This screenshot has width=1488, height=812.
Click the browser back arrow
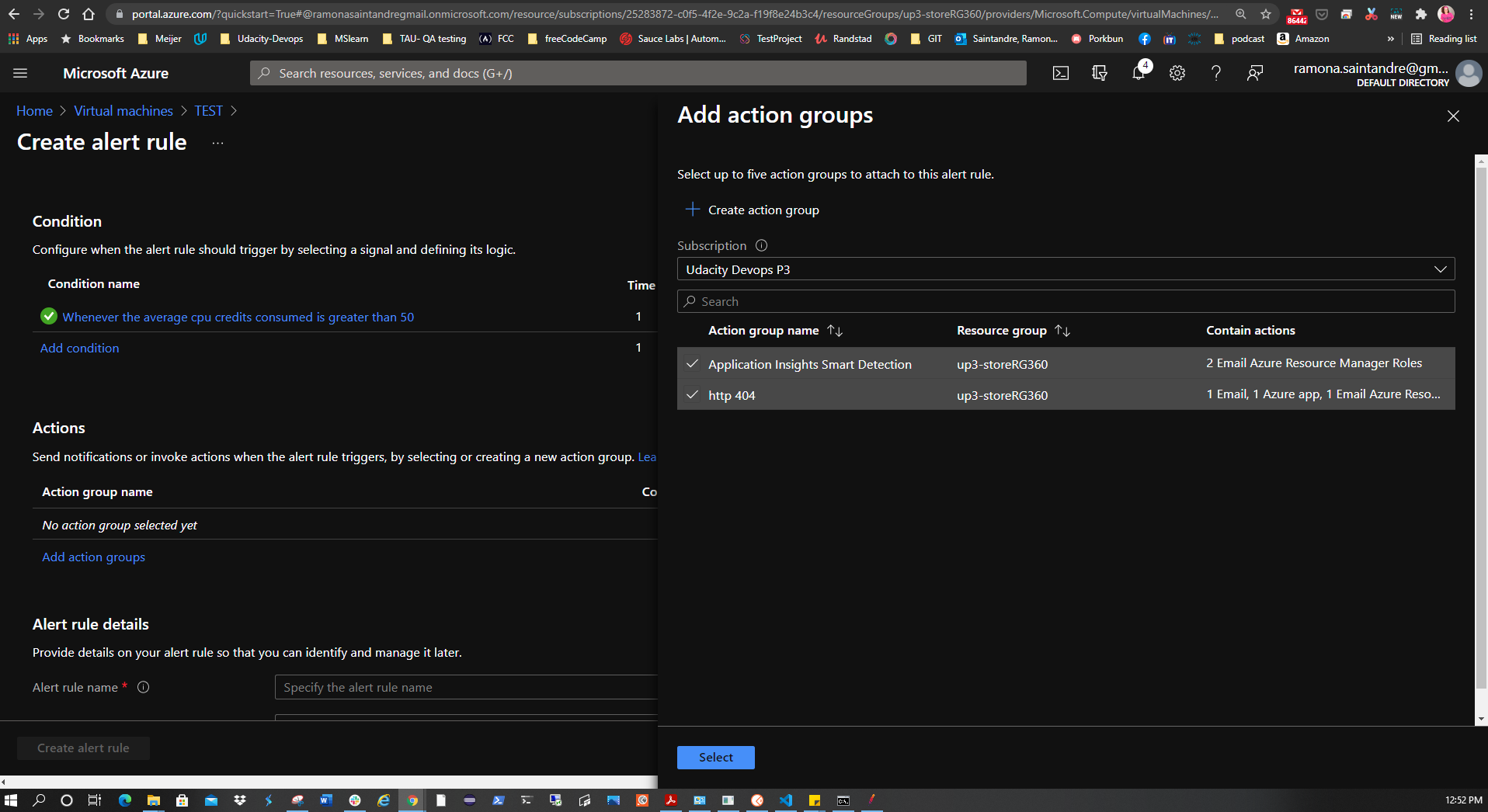[14, 14]
